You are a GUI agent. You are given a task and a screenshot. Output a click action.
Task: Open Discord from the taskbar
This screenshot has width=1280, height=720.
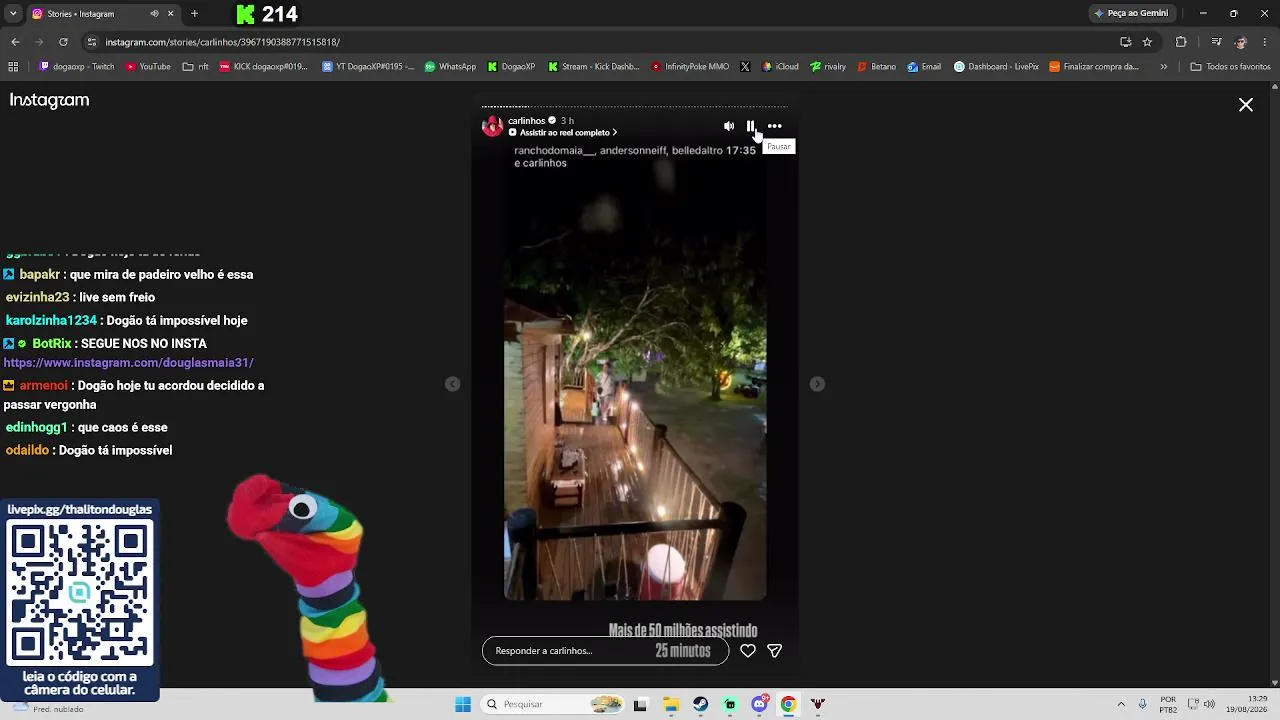pyautogui.click(x=759, y=704)
